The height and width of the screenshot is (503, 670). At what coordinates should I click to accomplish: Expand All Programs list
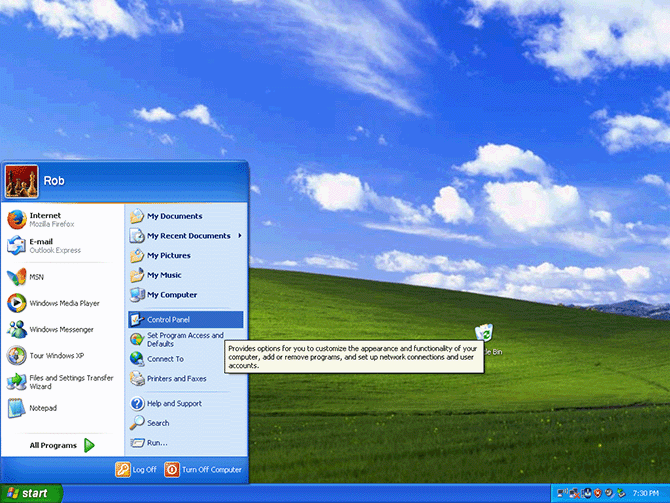(x=62, y=445)
